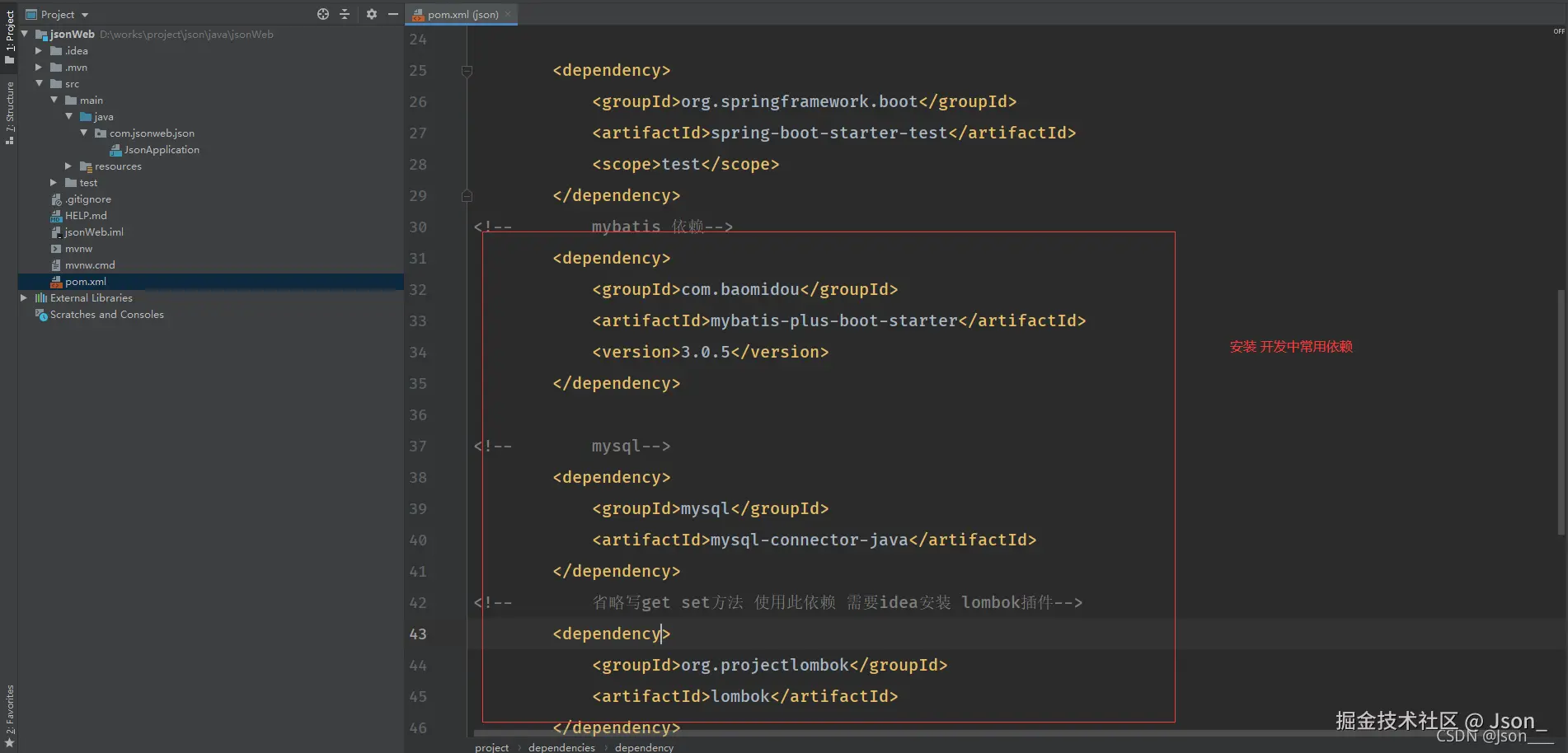Toggle fold marker at line 29
The height and width of the screenshot is (753, 1568).
(467, 196)
